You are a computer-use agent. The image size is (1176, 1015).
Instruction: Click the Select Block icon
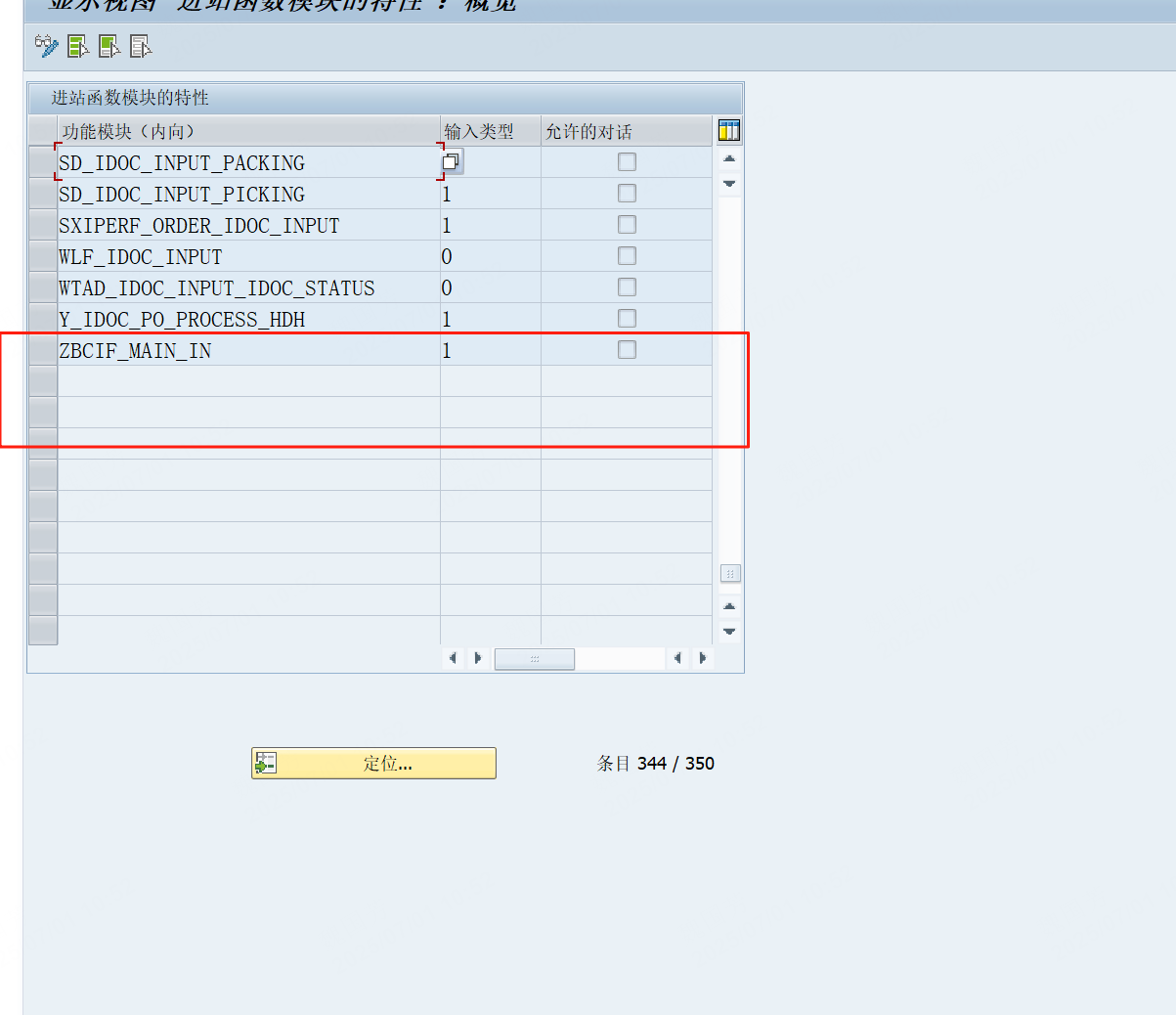click(x=109, y=46)
